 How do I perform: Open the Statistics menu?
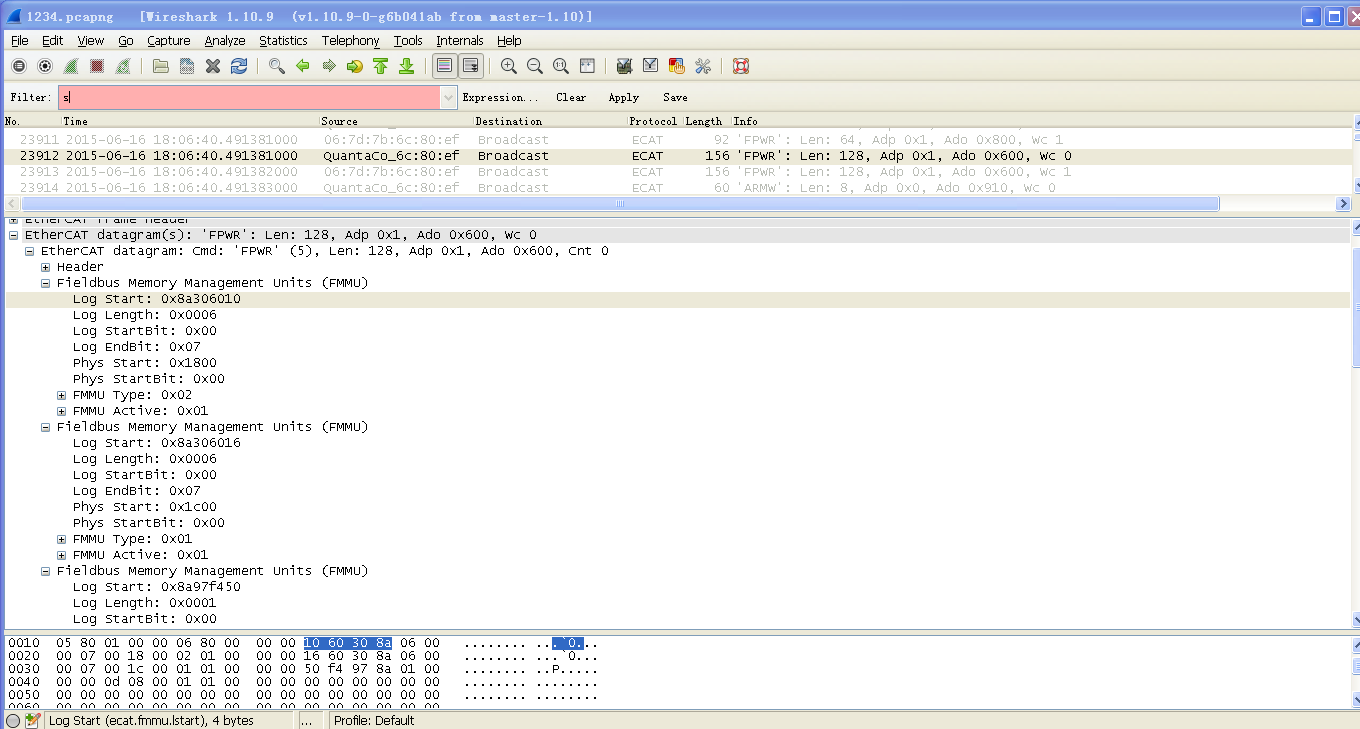click(283, 41)
